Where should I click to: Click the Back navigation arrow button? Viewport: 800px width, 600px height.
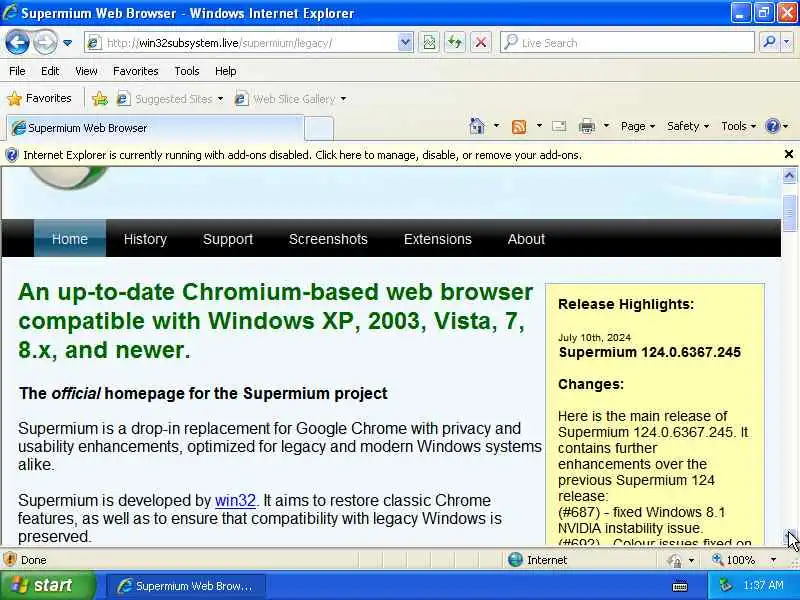pos(17,42)
